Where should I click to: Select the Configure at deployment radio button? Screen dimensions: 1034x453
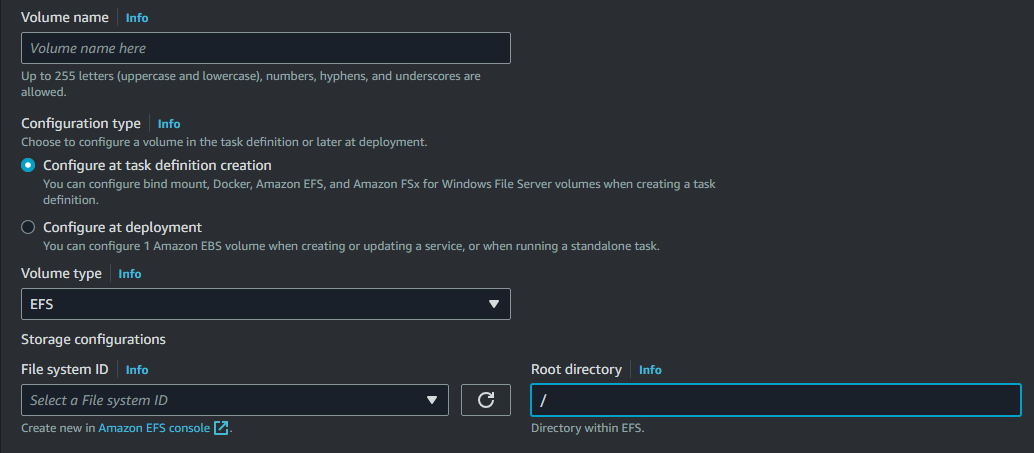click(x=28, y=227)
